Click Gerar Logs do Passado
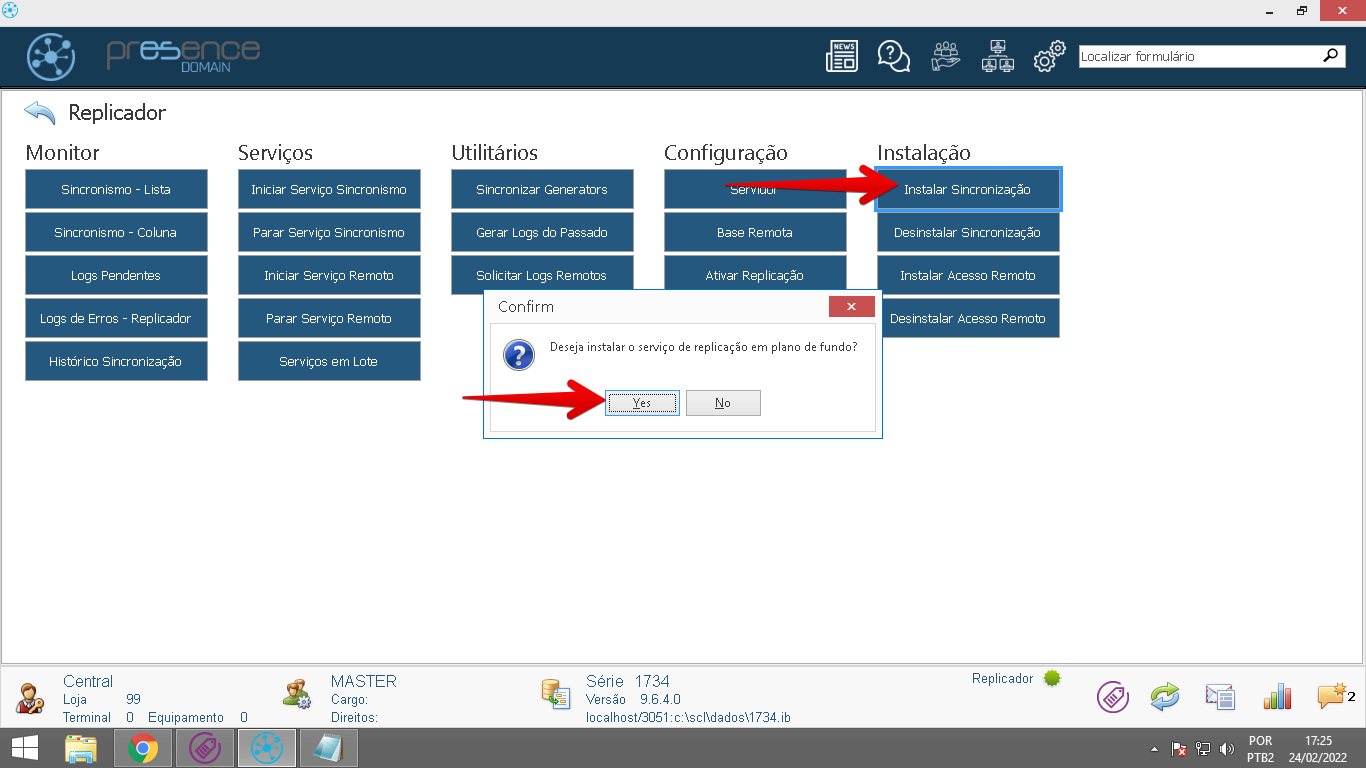 coord(542,232)
